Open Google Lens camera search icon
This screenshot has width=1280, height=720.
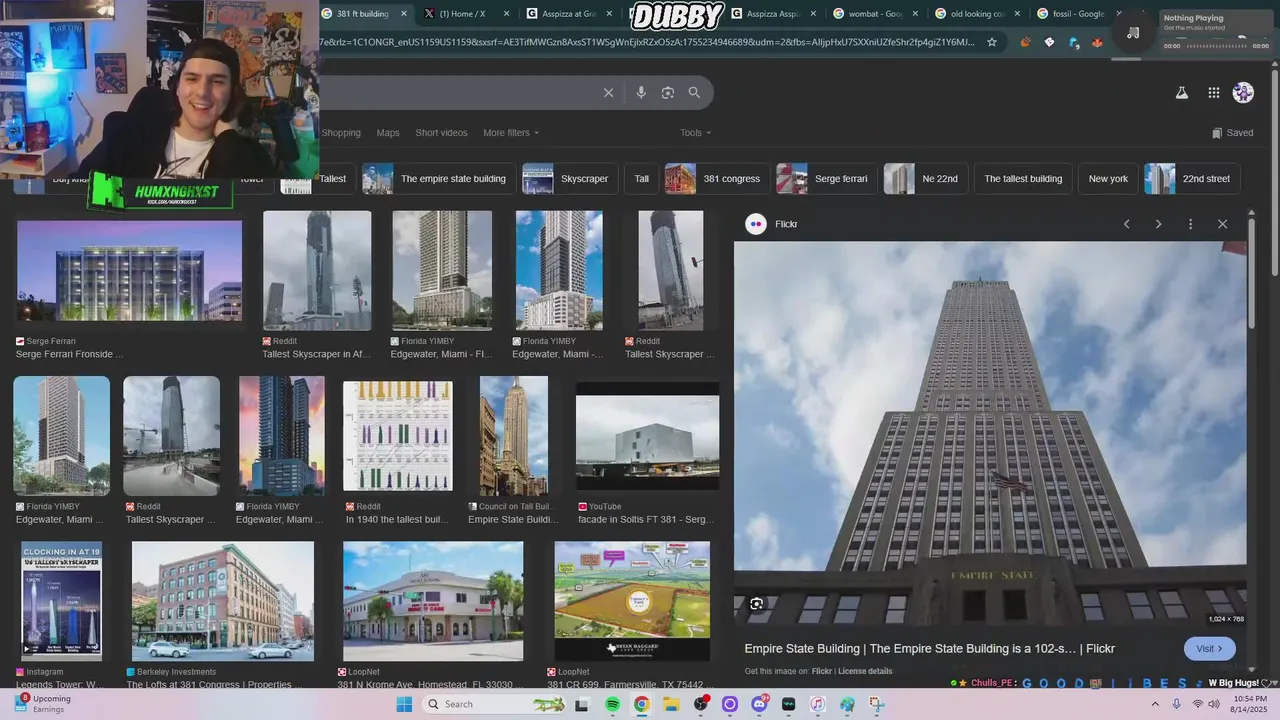point(668,93)
